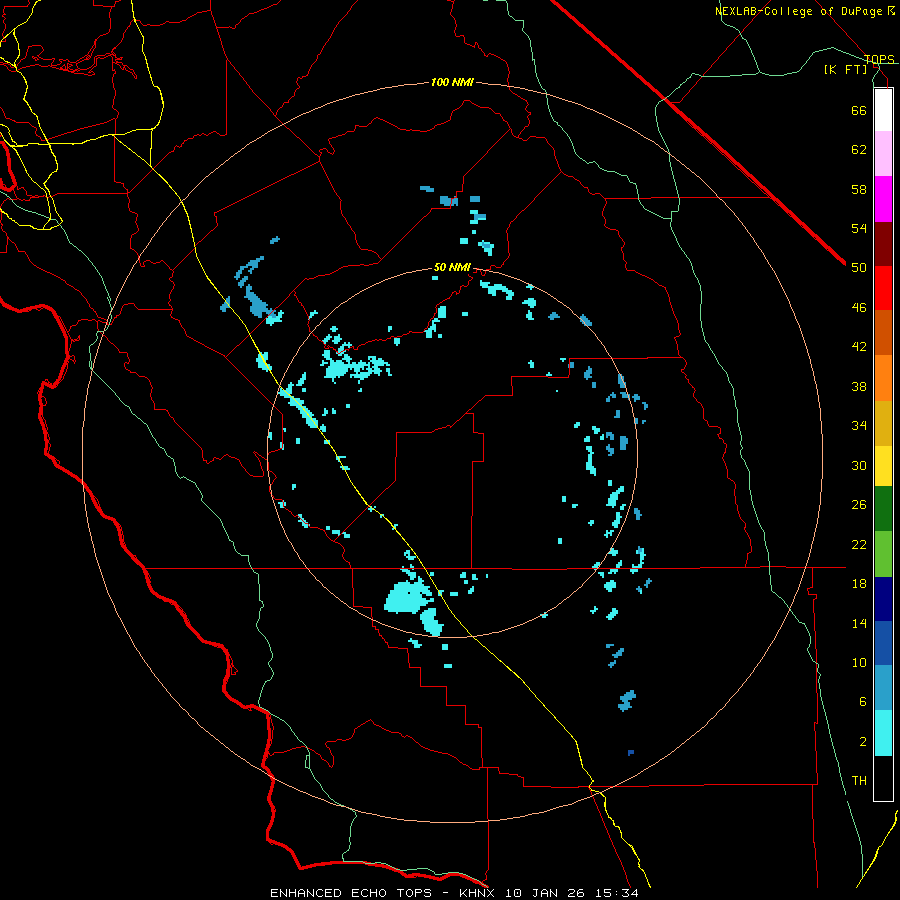
Task: Click the legend value '42'
Action: coord(859,347)
